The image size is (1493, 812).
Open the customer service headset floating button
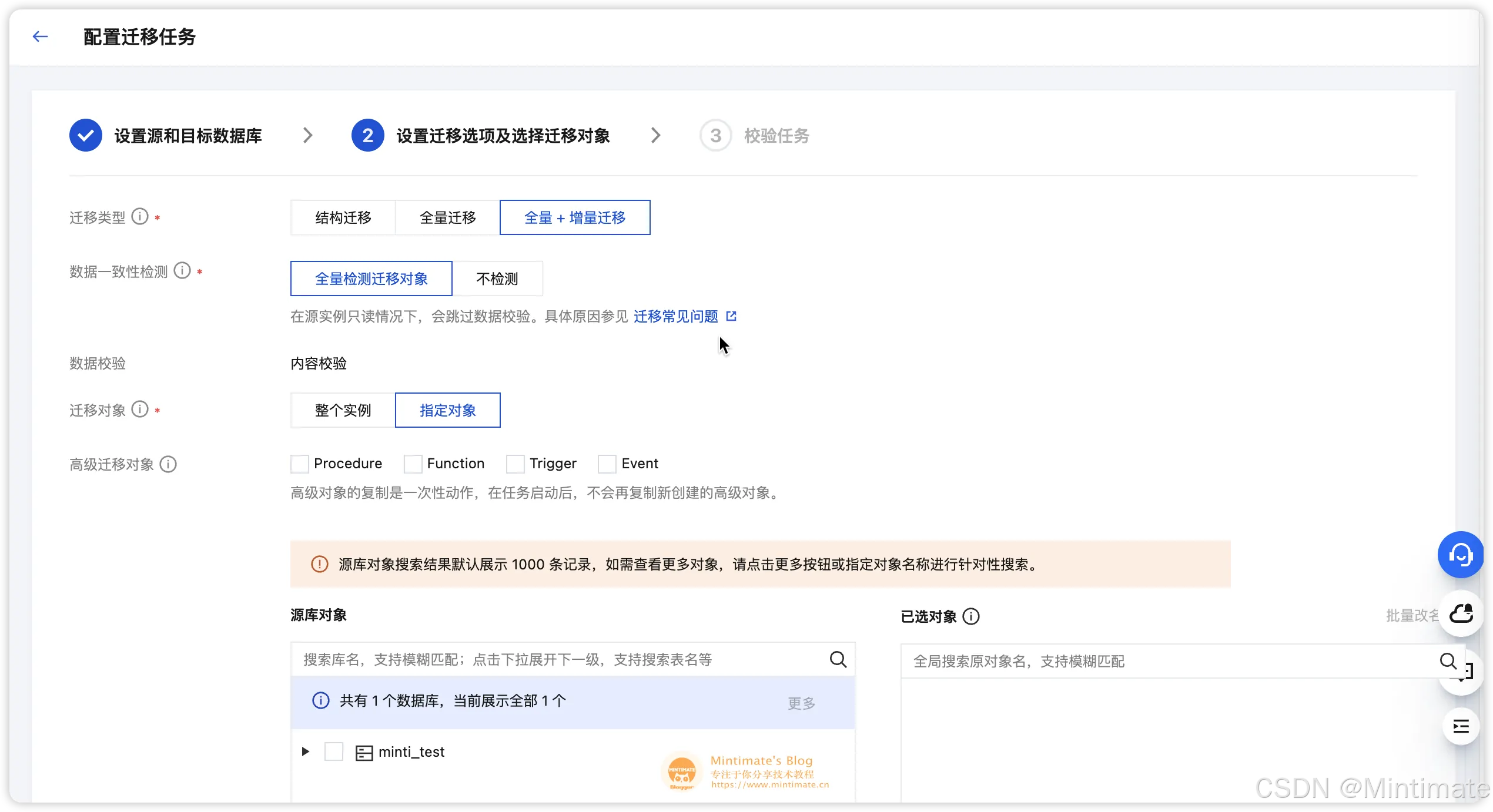pyautogui.click(x=1461, y=555)
